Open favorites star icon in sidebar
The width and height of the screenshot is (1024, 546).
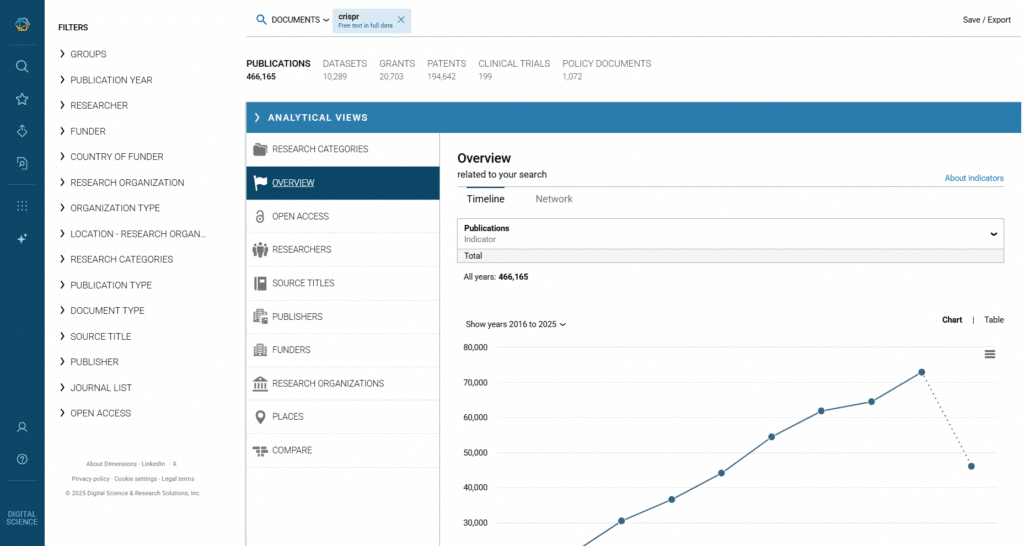coord(22,99)
